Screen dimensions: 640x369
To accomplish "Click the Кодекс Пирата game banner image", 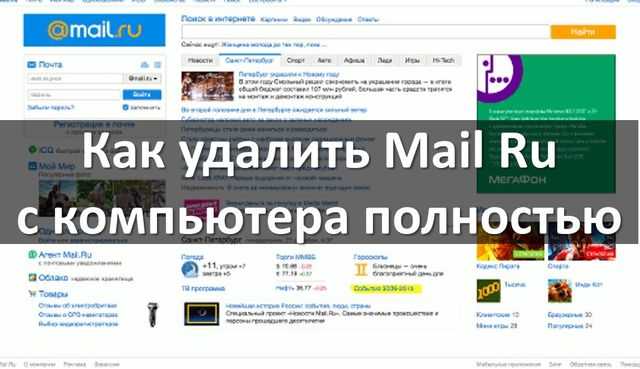I will (x=510, y=242).
